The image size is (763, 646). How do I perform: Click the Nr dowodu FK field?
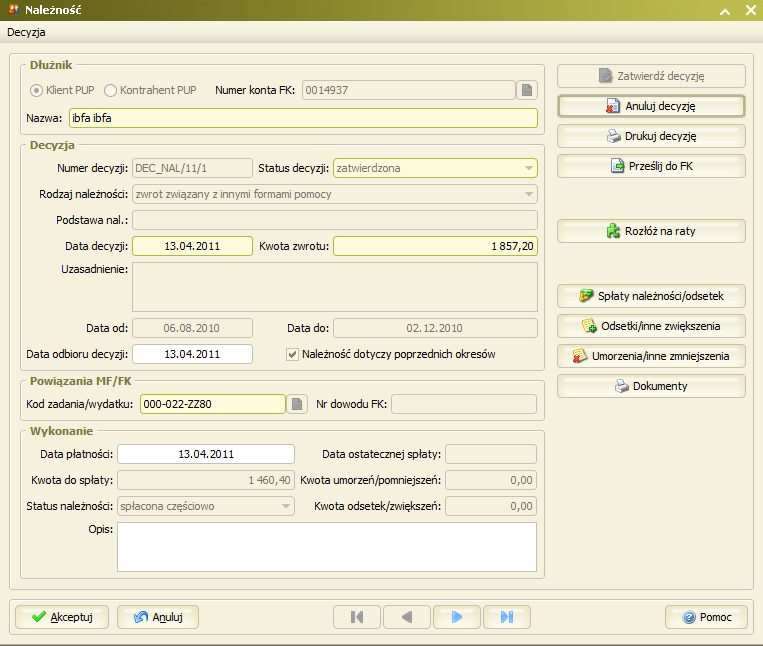[x=464, y=404]
